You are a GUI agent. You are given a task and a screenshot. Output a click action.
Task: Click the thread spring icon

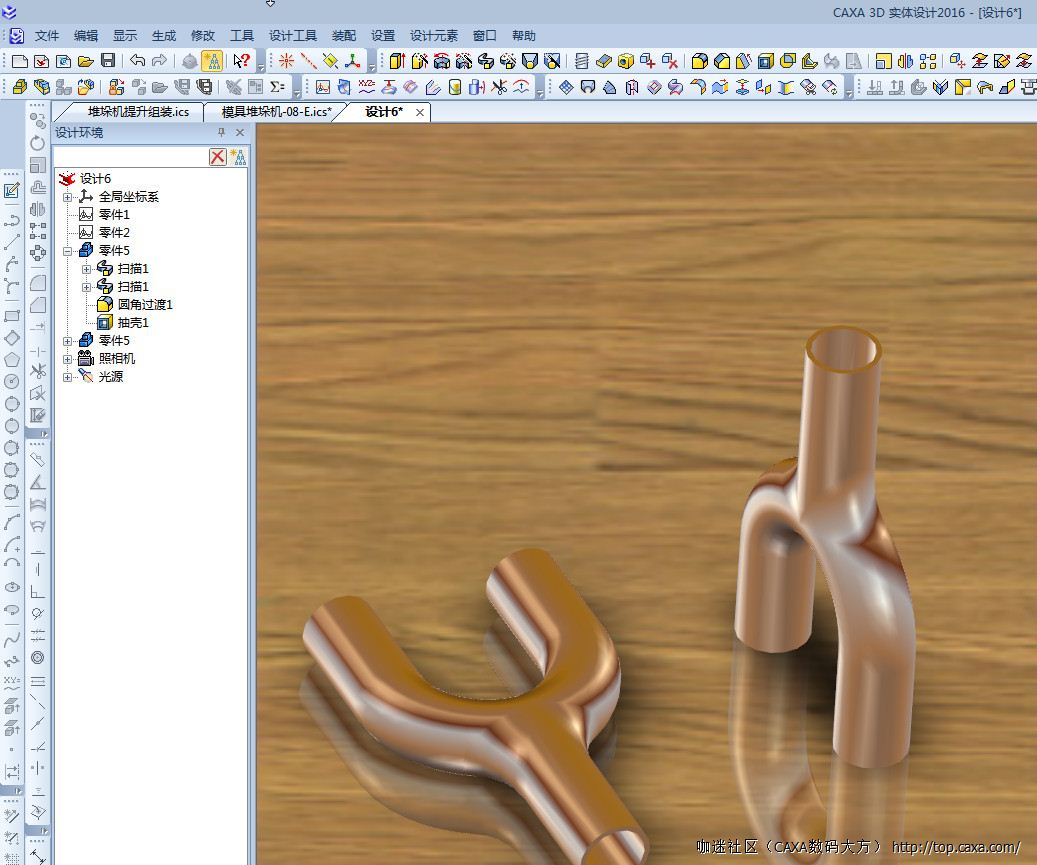pyautogui.click(x=581, y=62)
